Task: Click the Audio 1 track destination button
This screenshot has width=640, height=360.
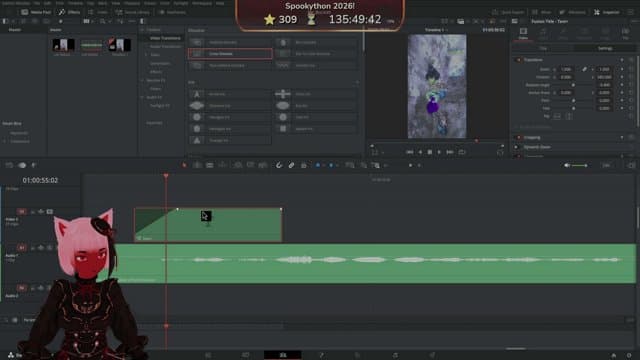Action: pos(22,247)
